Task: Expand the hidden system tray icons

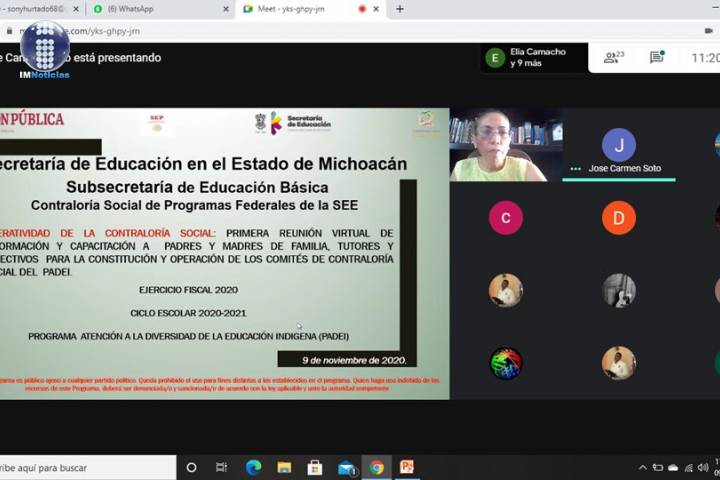Action: pyautogui.click(x=643, y=467)
